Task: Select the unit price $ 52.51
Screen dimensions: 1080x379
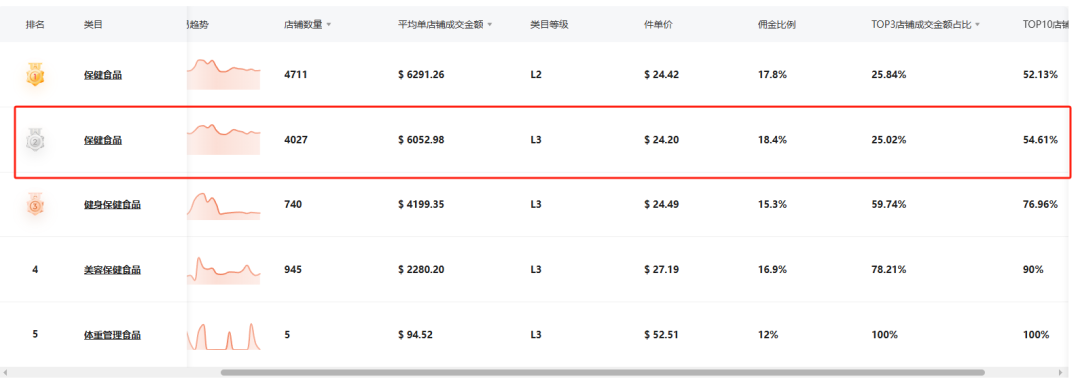Action: [661, 335]
